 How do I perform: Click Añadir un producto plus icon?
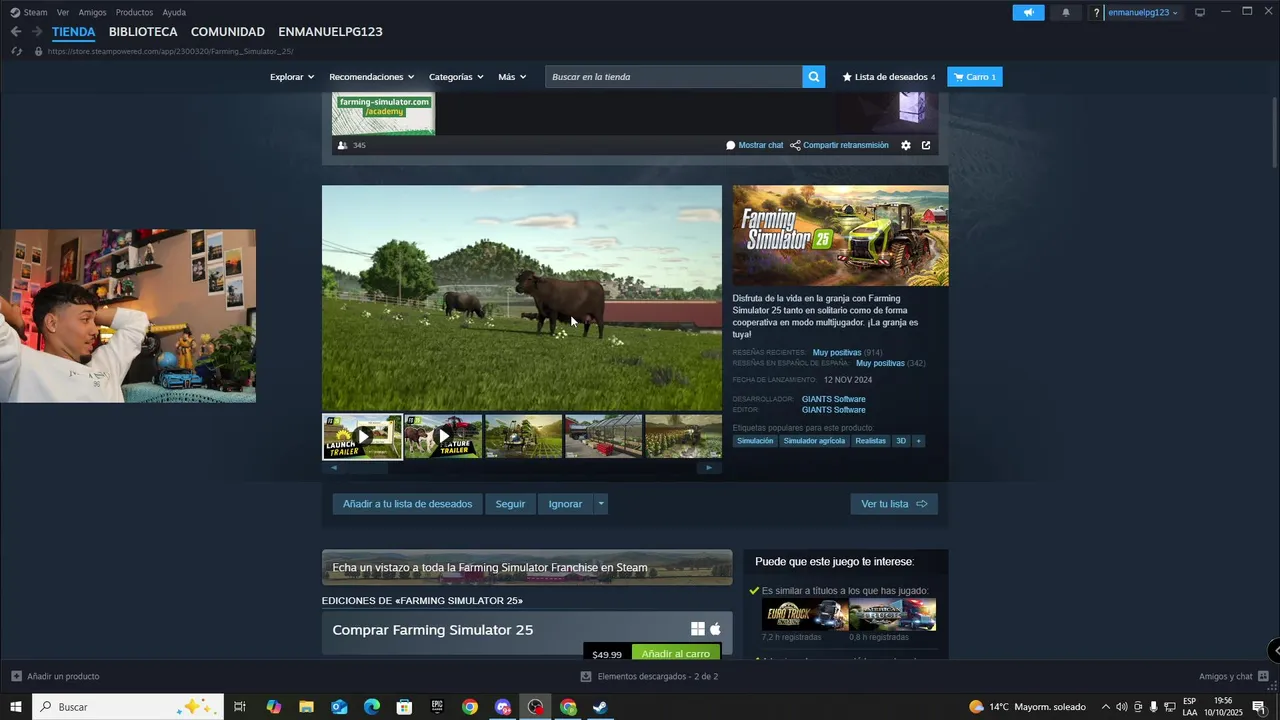(16, 677)
